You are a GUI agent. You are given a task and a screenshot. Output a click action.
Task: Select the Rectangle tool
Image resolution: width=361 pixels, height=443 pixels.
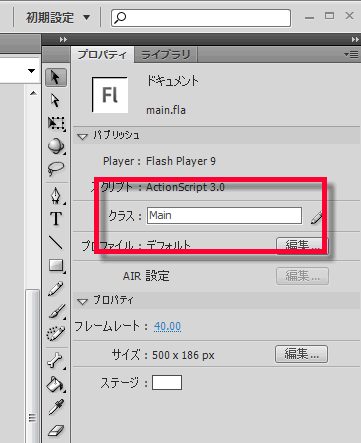coord(56,266)
